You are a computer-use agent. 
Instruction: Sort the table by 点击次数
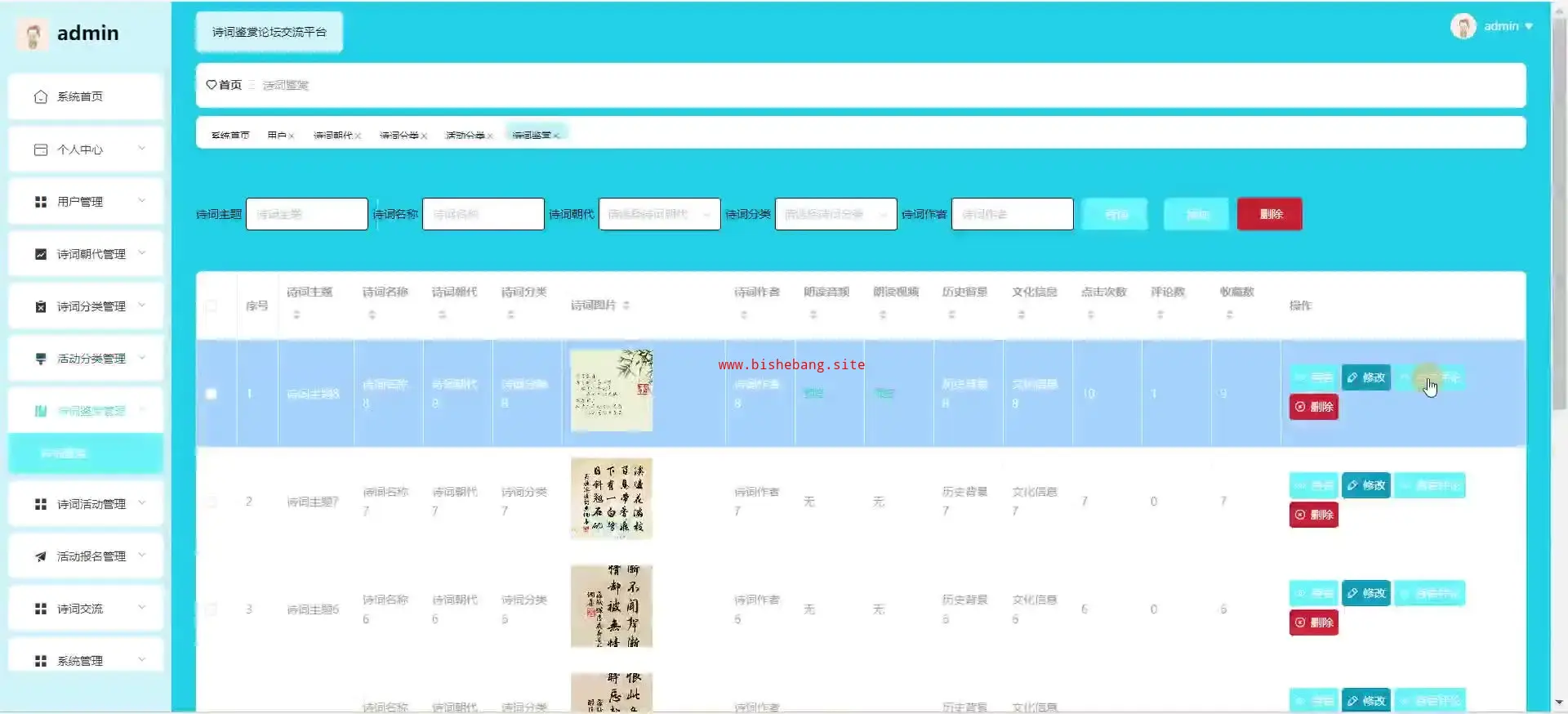coord(1090,315)
